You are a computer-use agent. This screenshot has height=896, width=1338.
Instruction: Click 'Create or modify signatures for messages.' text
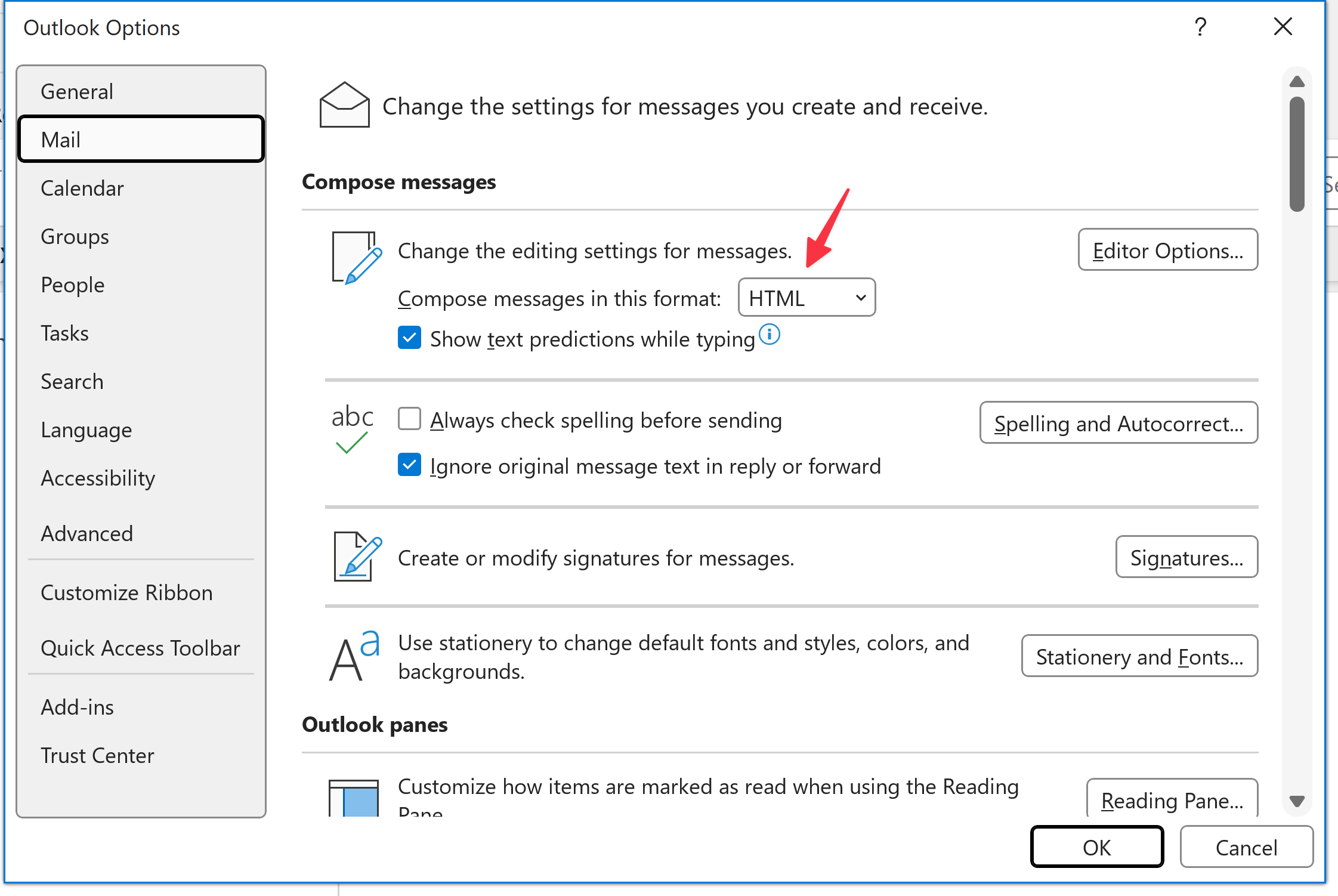click(x=596, y=558)
